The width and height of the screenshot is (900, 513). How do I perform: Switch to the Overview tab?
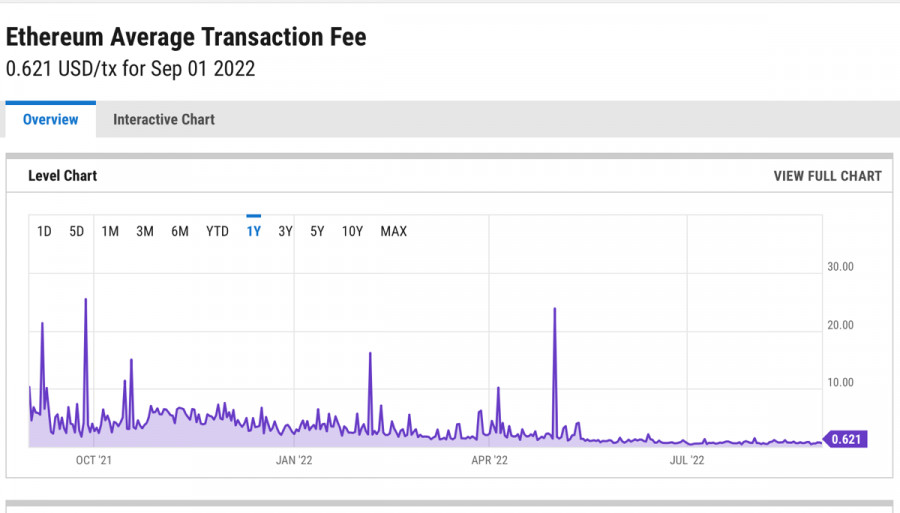(50, 120)
